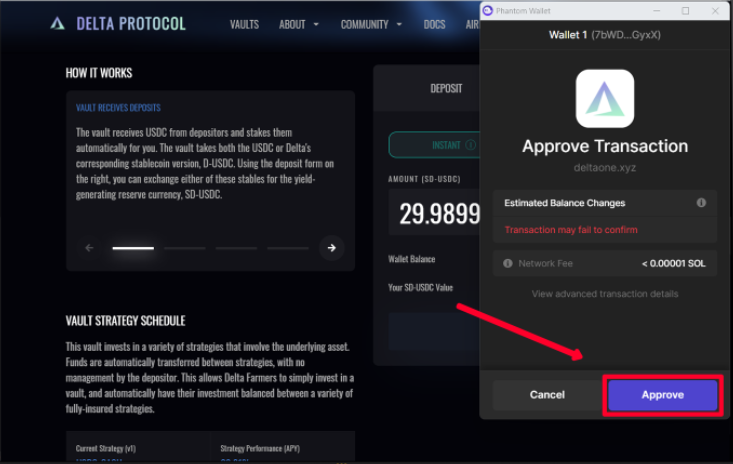Click the Network Fee info icon
The image size is (733, 464).
point(508,263)
